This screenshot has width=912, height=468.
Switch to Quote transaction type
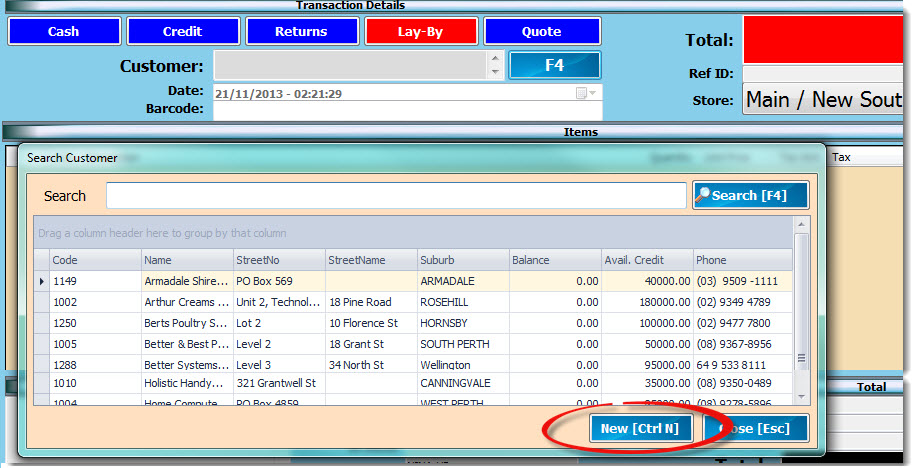coord(542,31)
